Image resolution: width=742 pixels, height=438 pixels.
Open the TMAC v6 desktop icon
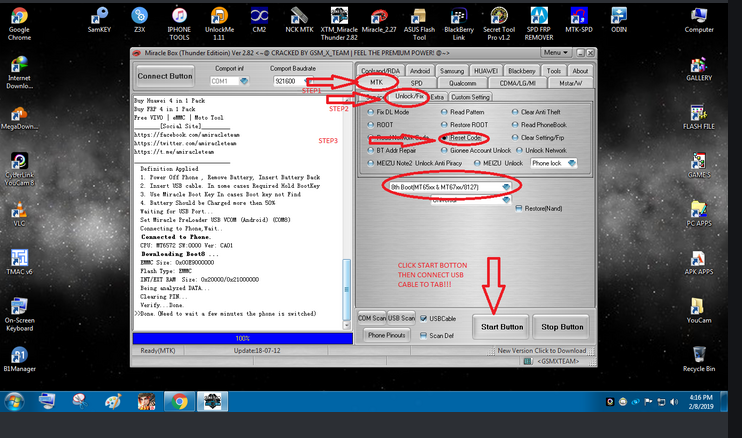[19, 263]
